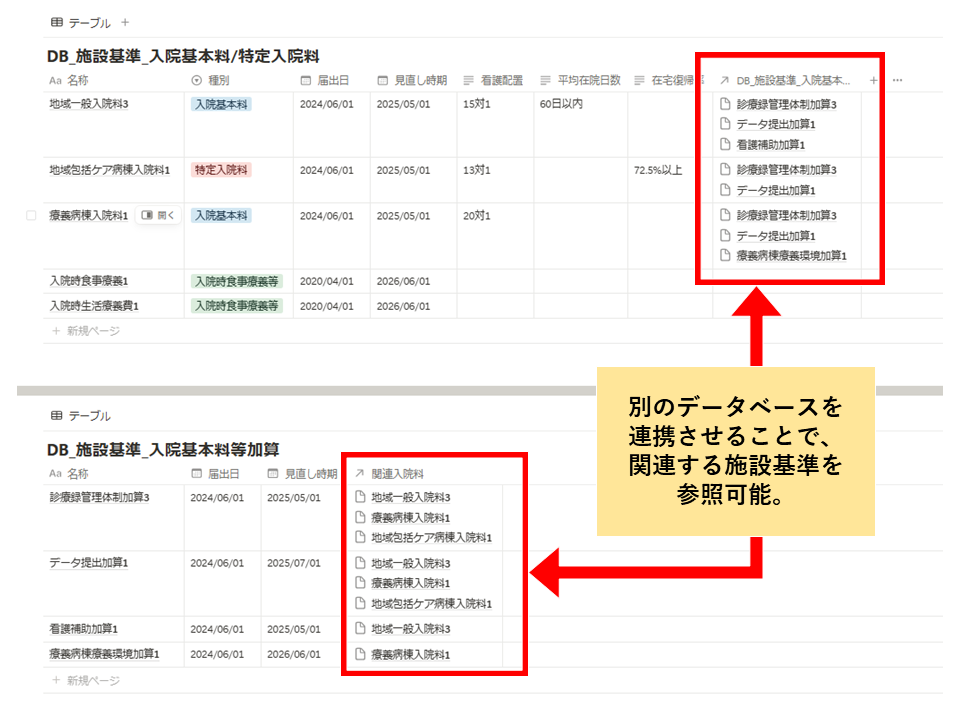Click the plus icon to add a column

pos(873,80)
